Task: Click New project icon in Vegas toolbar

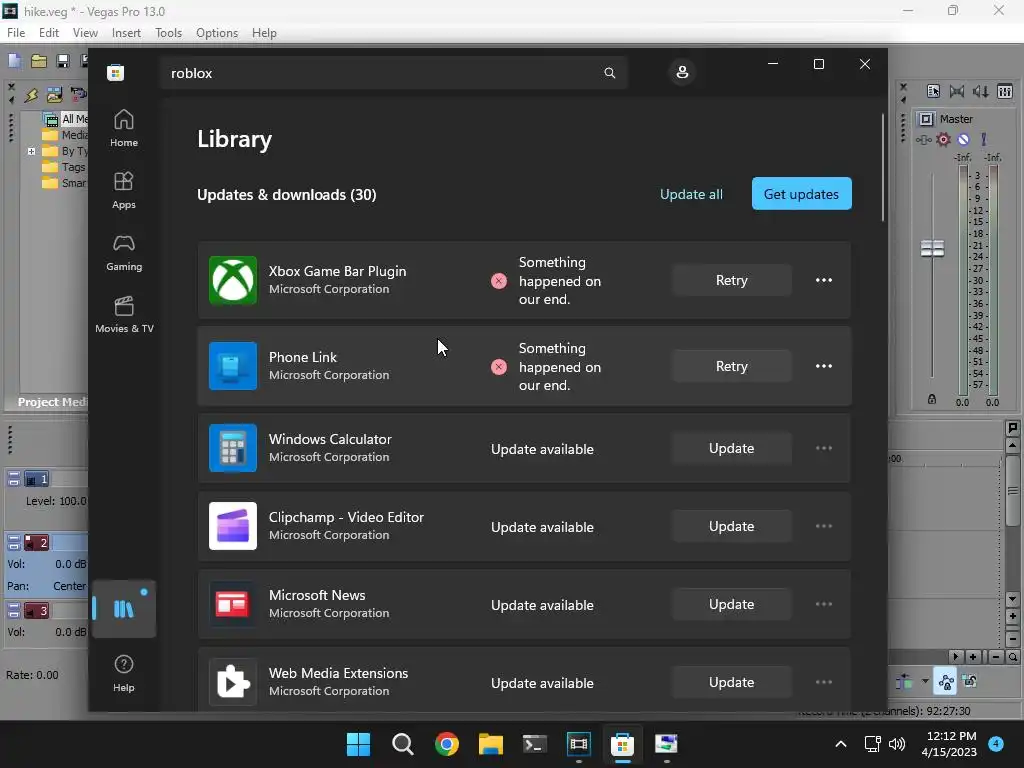Action: [14, 61]
